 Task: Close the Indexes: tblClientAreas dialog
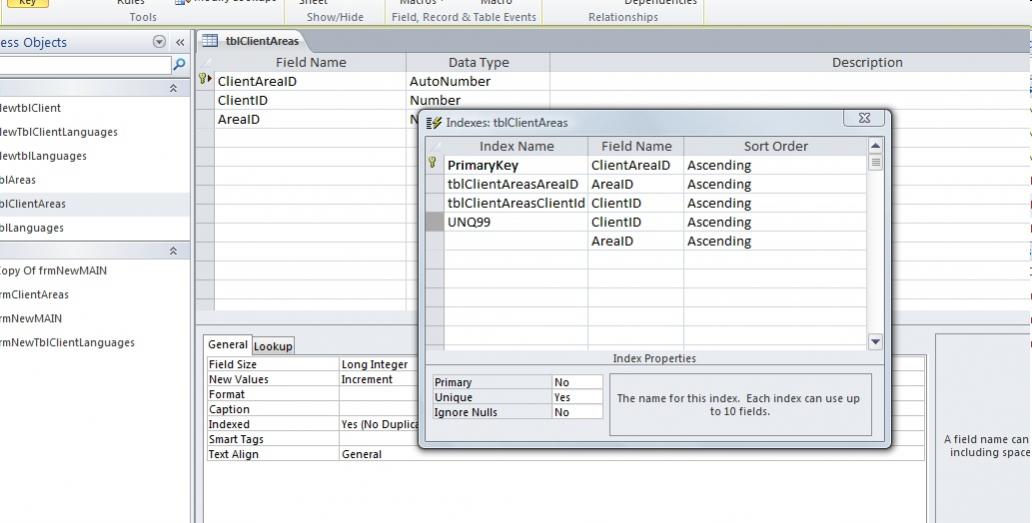pyautogui.click(x=864, y=118)
